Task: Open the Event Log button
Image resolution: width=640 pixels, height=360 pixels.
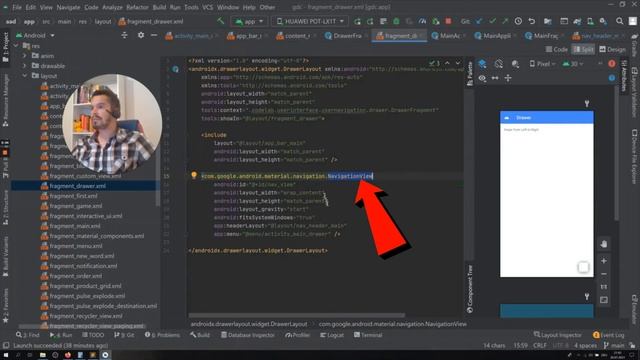Action: click(609, 335)
